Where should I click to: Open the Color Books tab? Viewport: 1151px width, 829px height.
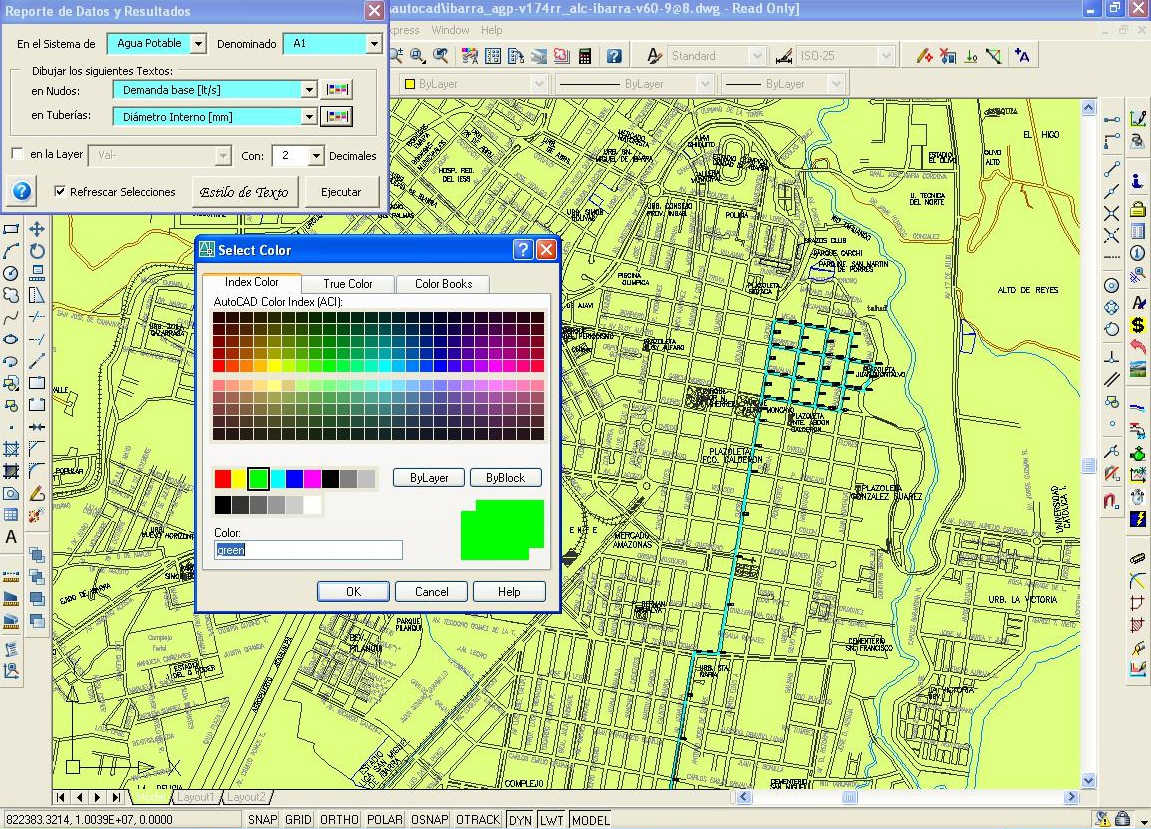click(x=443, y=284)
